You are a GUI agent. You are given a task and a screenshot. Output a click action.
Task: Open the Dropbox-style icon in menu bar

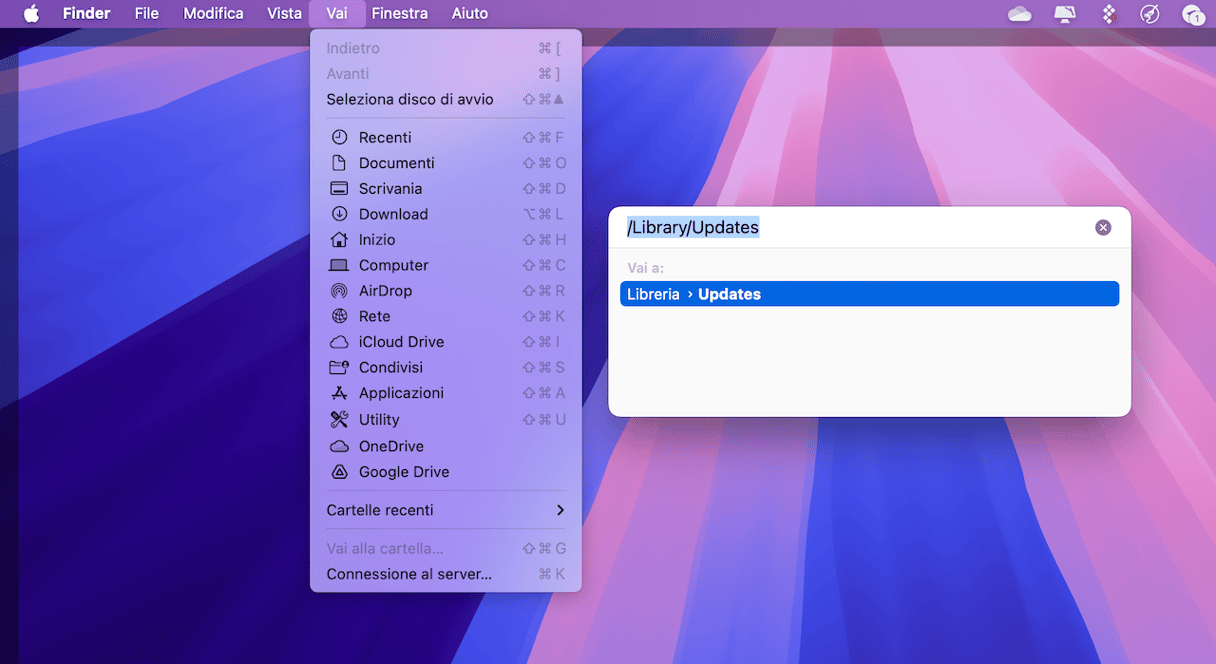(1108, 13)
